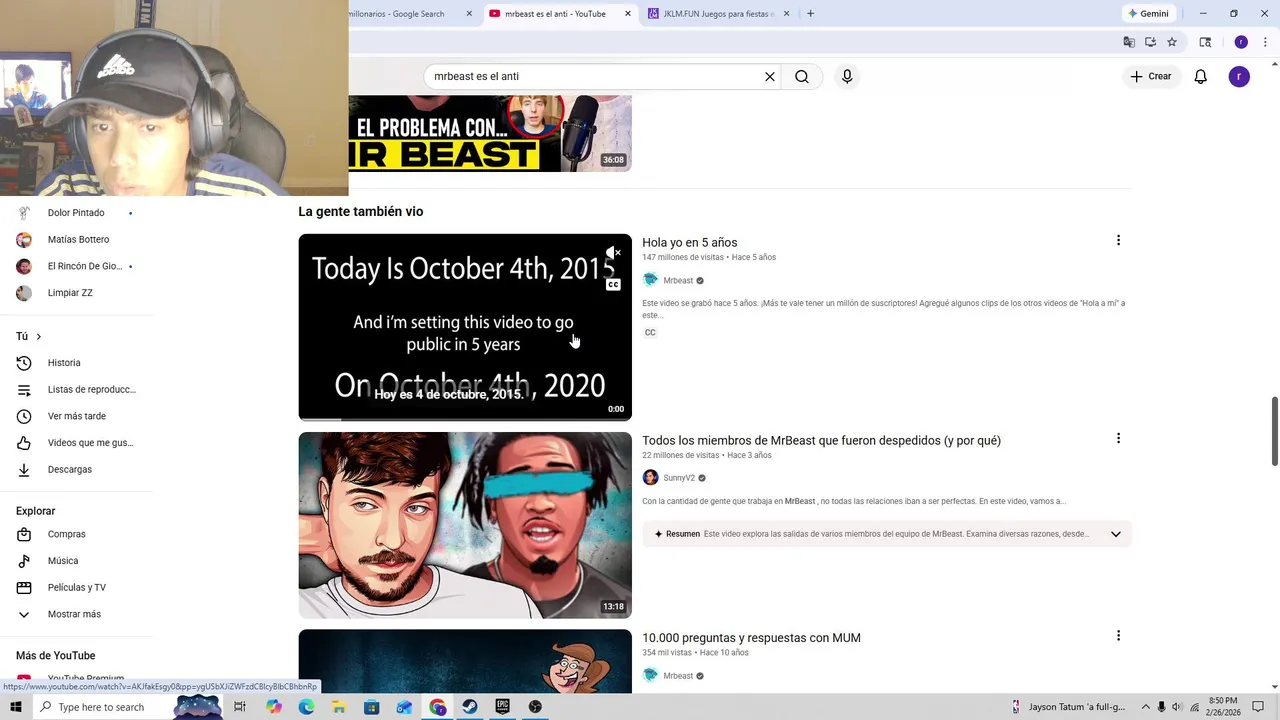This screenshot has height=720, width=1280.
Task: Select the mrbeast es el anti YouTube tab
Action: pyautogui.click(x=548, y=14)
